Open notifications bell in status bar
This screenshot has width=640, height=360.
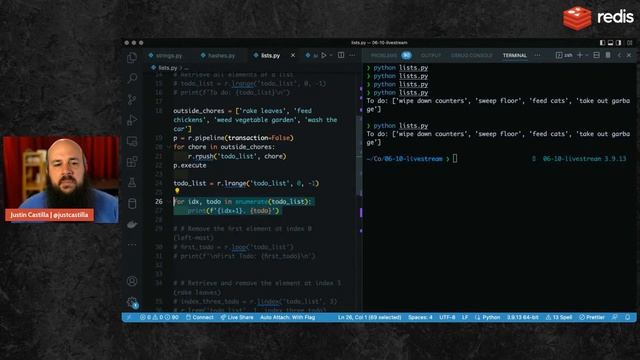point(627,317)
